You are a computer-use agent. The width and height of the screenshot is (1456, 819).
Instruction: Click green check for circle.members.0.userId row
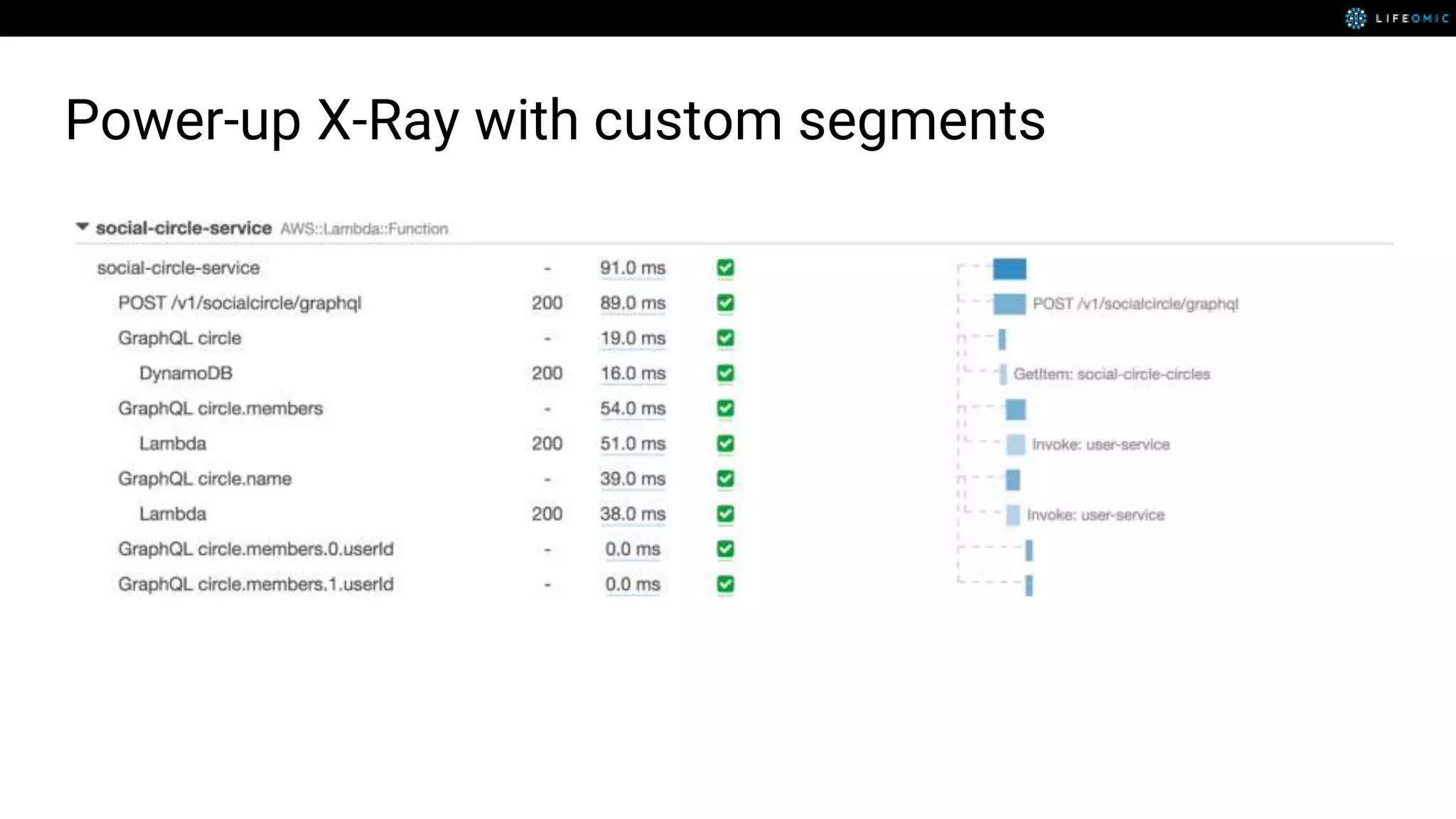coord(725,549)
